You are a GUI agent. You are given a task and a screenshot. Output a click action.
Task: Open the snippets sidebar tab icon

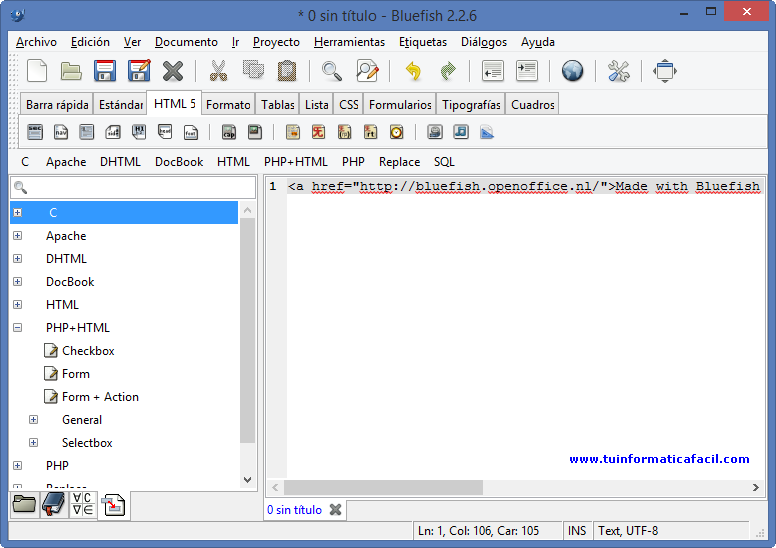point(113,505)
